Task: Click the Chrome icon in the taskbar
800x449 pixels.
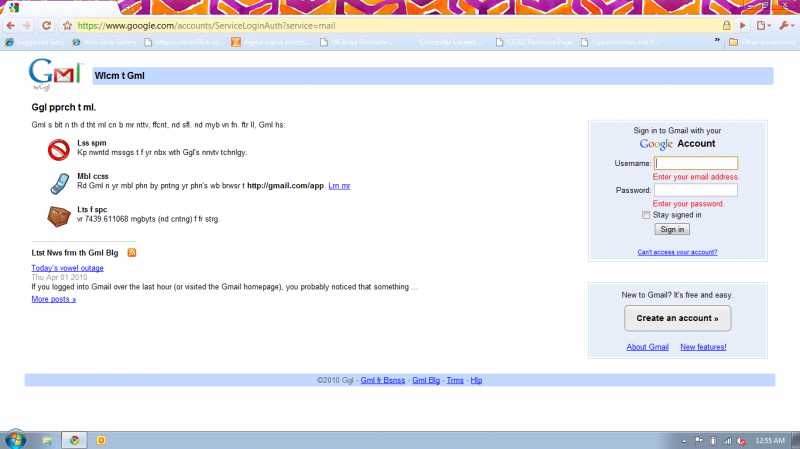Action: click(x=74, y=440)
